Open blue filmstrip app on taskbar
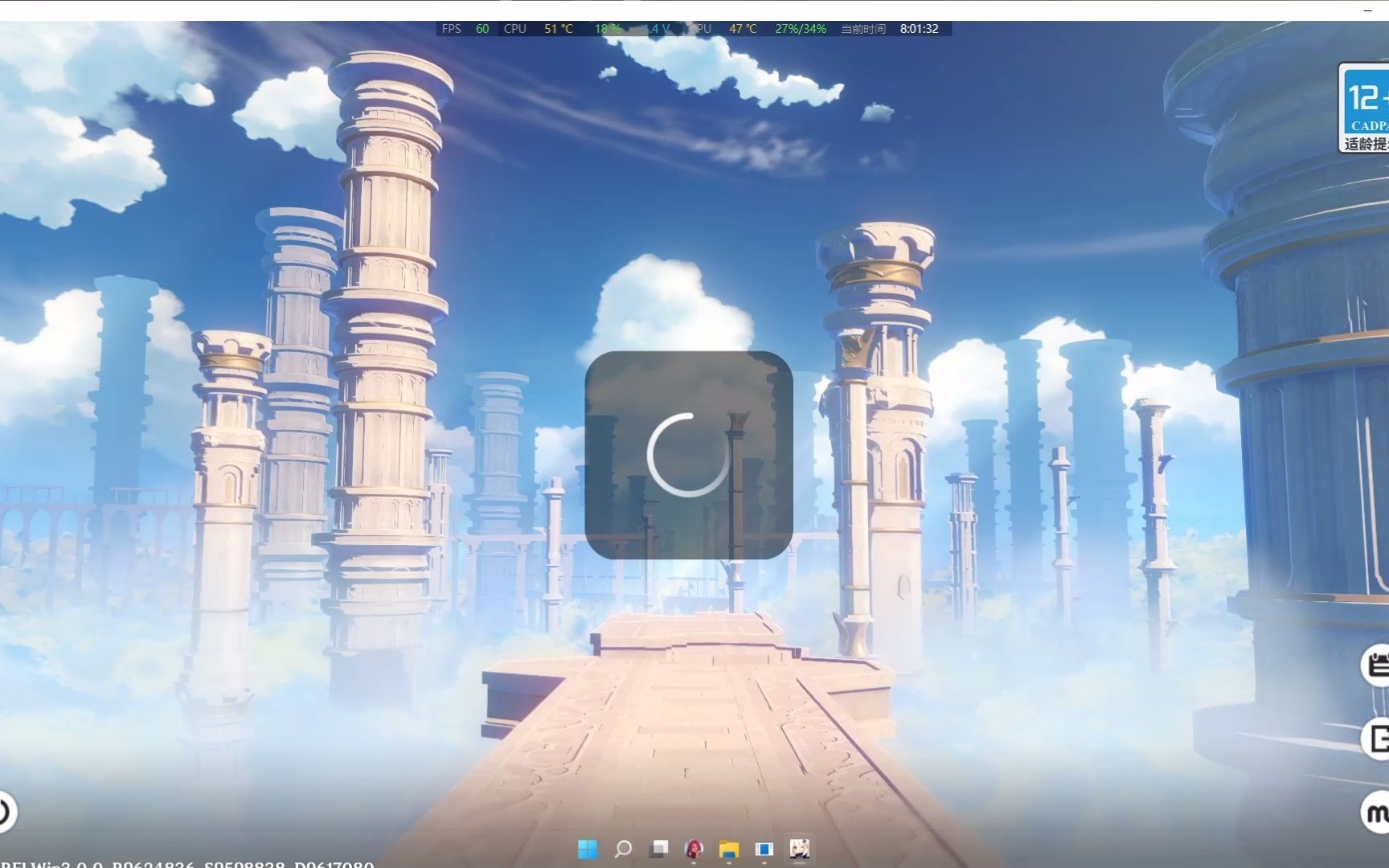This screenshot has height=868, width=1389. coord(764,849)
